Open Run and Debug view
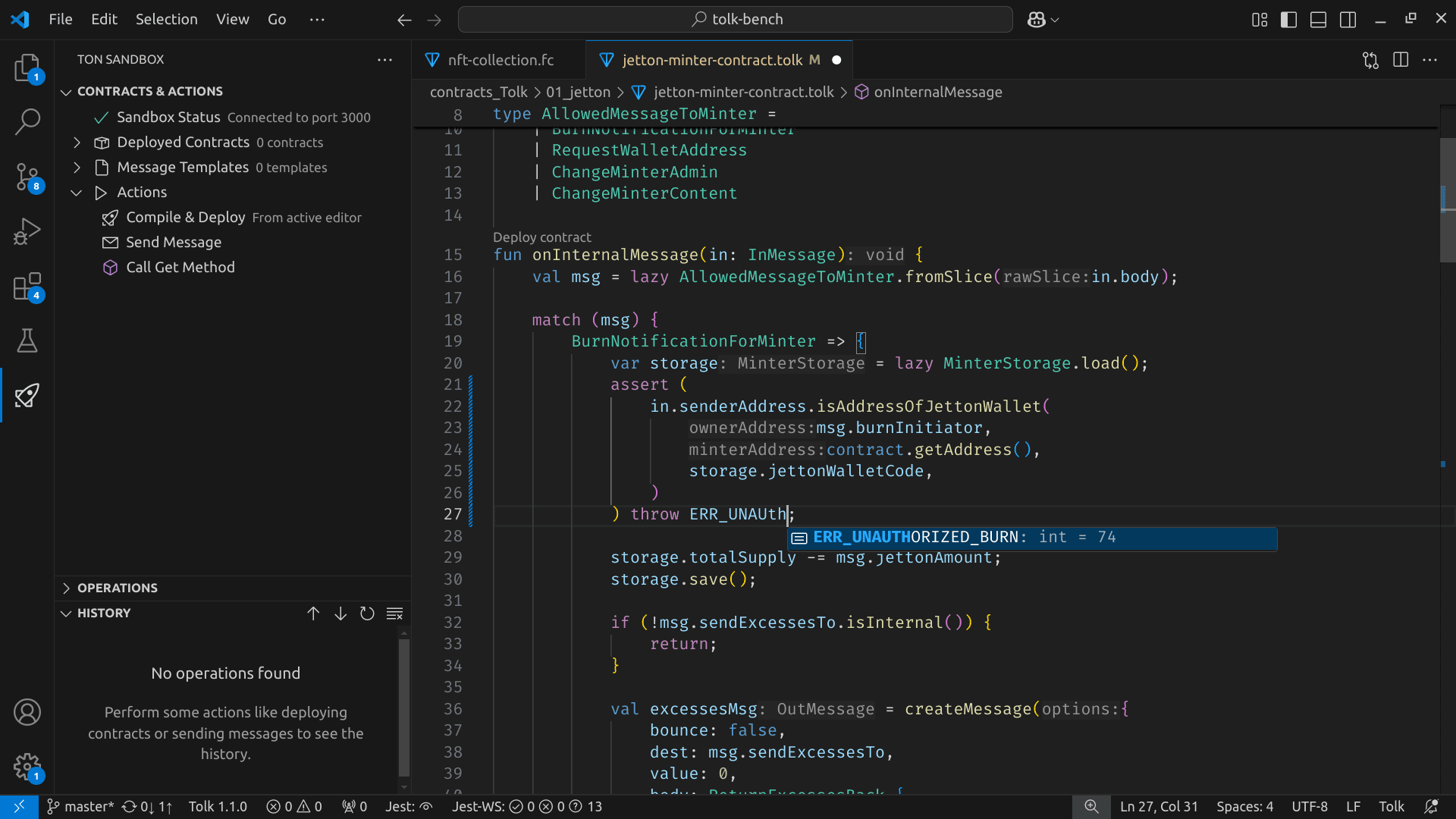Image resolution: width=1456 pixels, height=819 pixels. coord(27,231)
